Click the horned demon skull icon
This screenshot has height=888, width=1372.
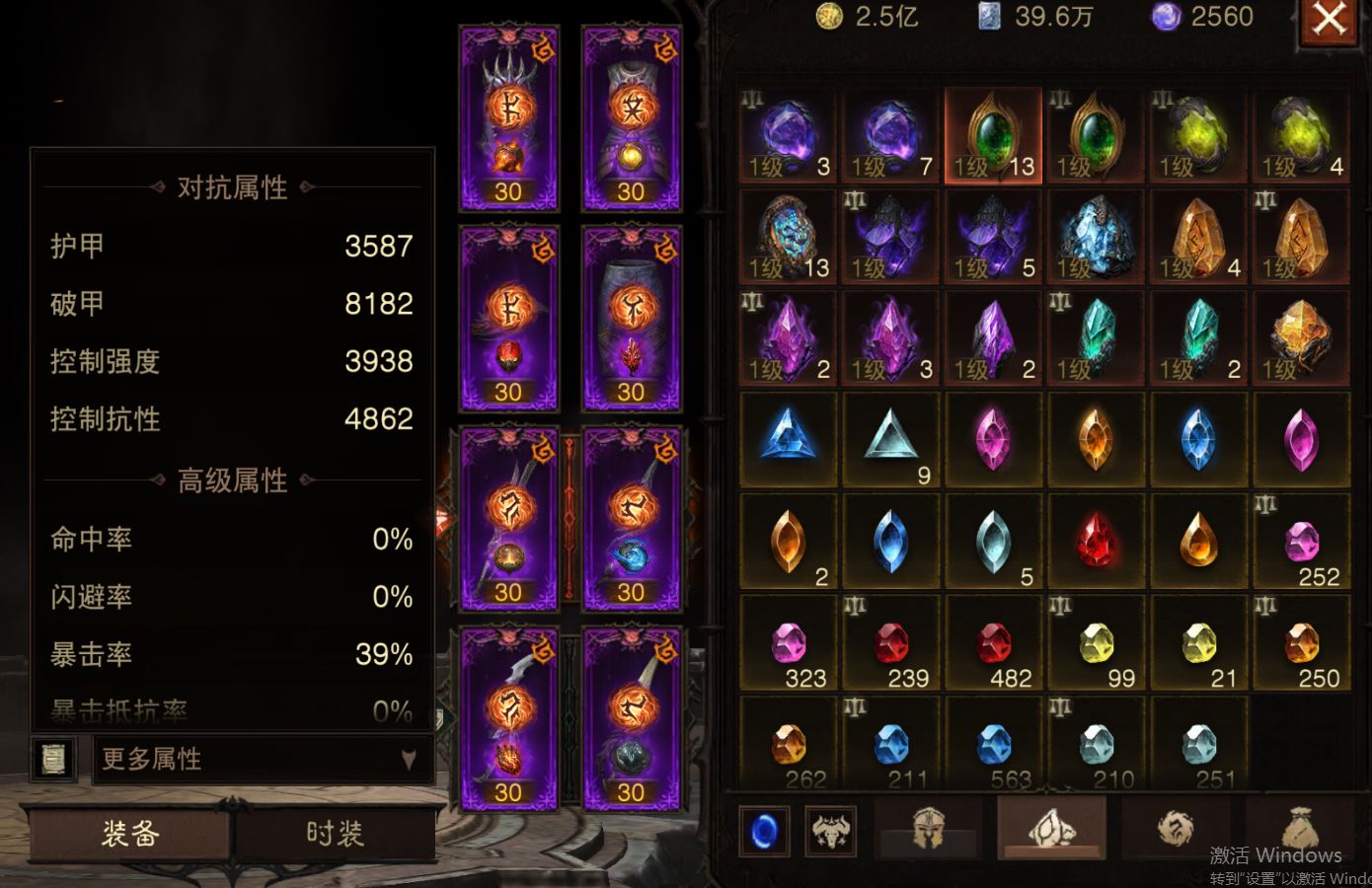[x=831, y=831]
